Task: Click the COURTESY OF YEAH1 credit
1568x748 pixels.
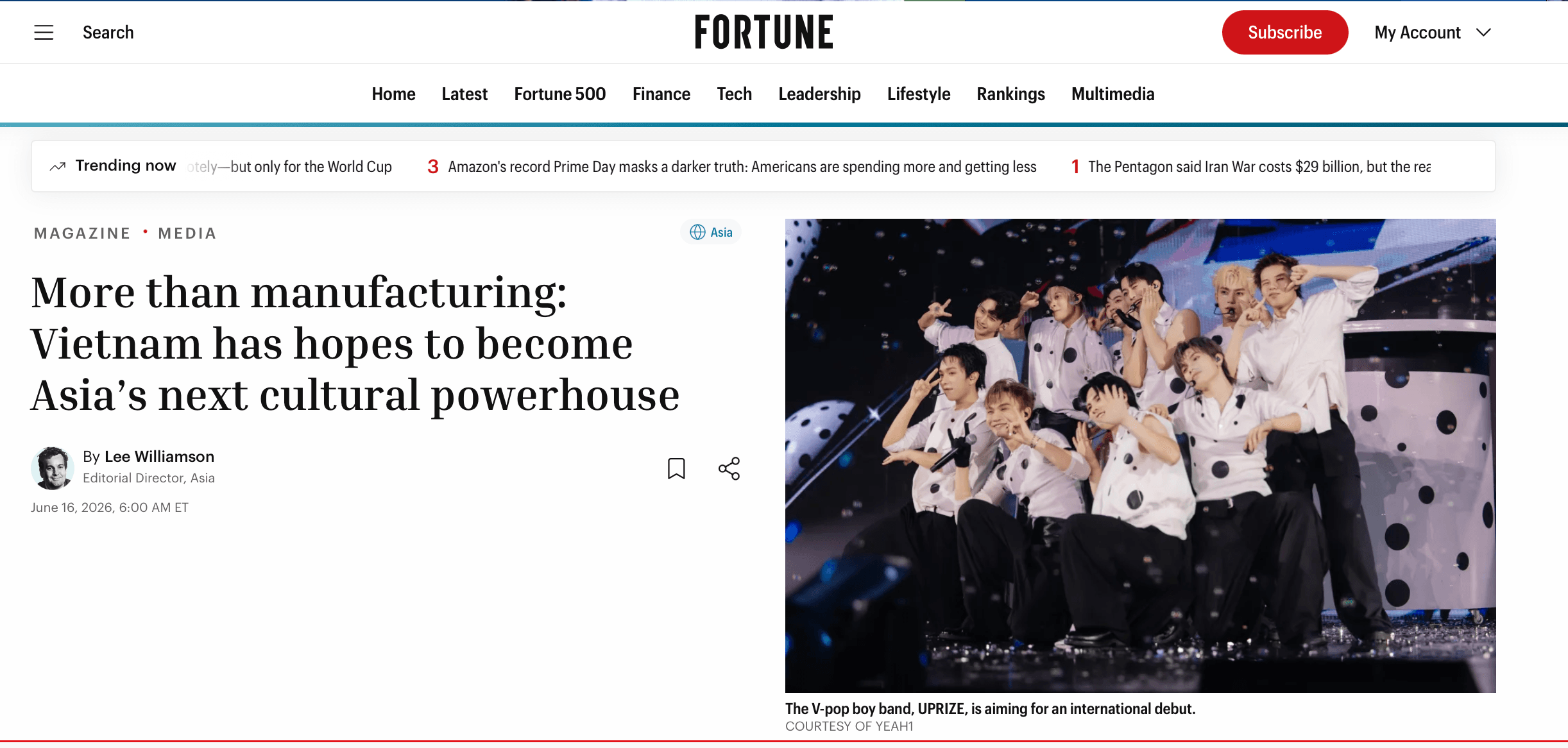Action: [849, 726]
